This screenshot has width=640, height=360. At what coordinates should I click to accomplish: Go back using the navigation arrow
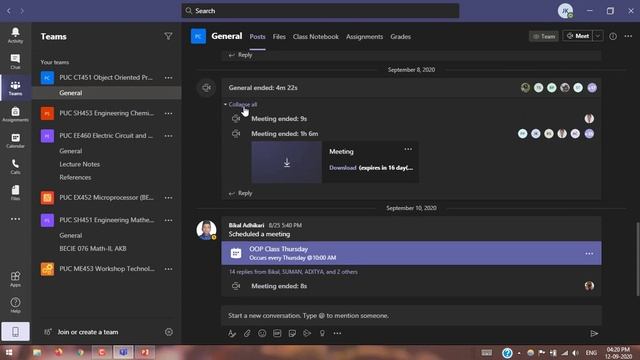click(9, 11)
